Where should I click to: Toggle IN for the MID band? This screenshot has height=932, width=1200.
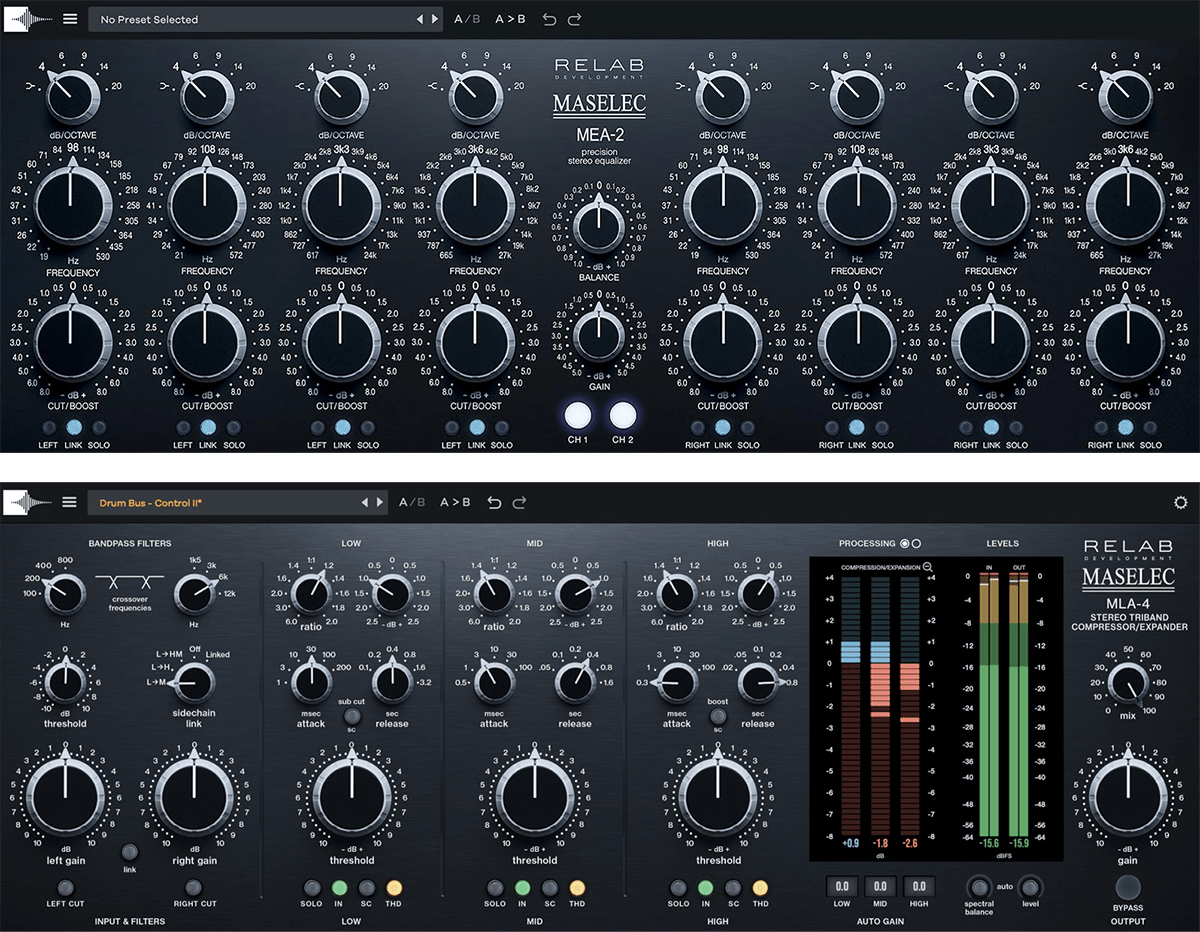[522, 887]
